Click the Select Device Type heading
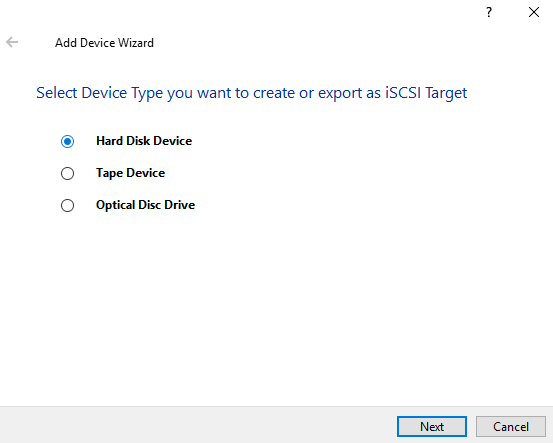 pyautogui.click(x=251, y=93)
